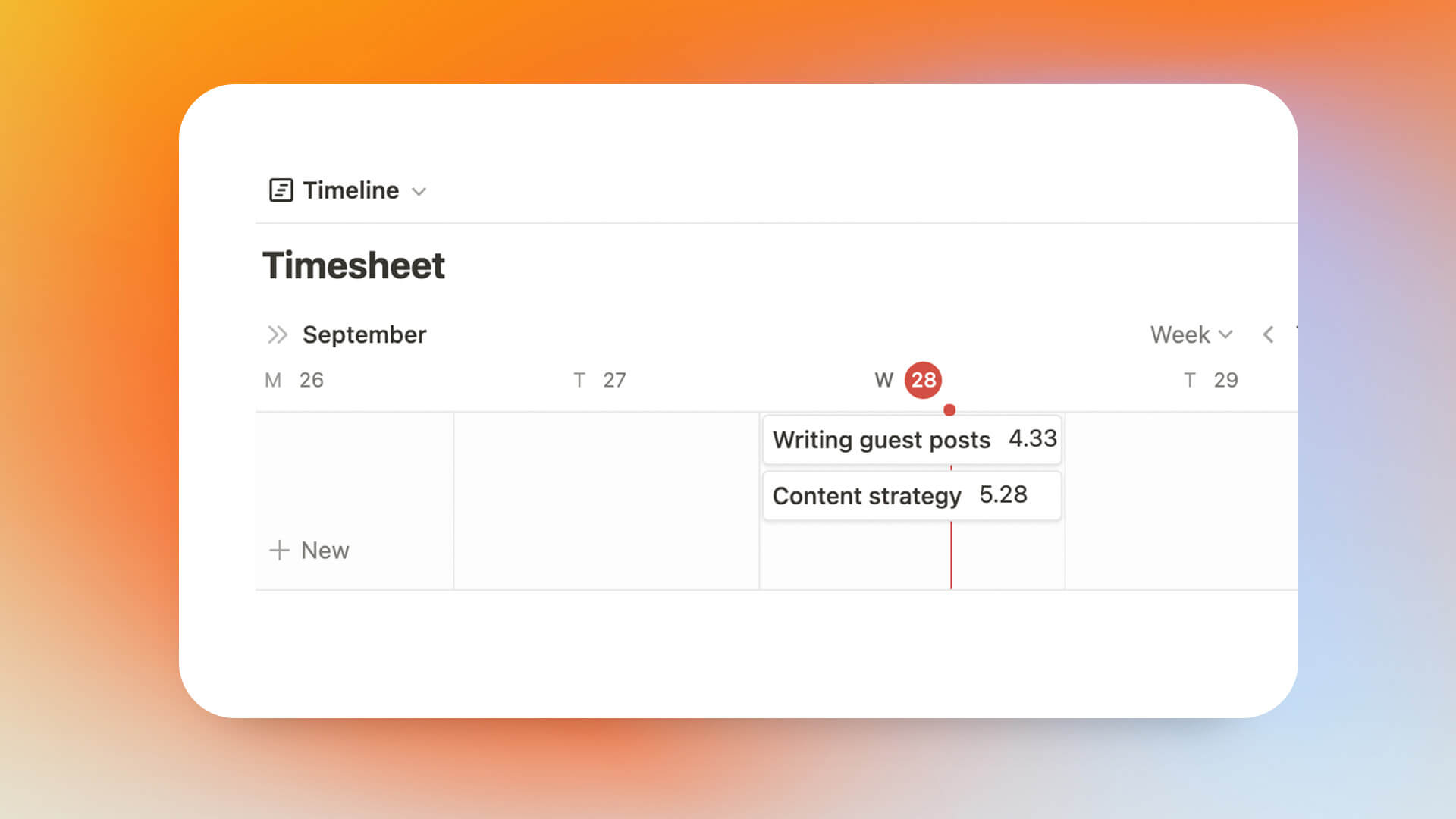Click the forward navigation arrow icon

(x=277, y=333)
